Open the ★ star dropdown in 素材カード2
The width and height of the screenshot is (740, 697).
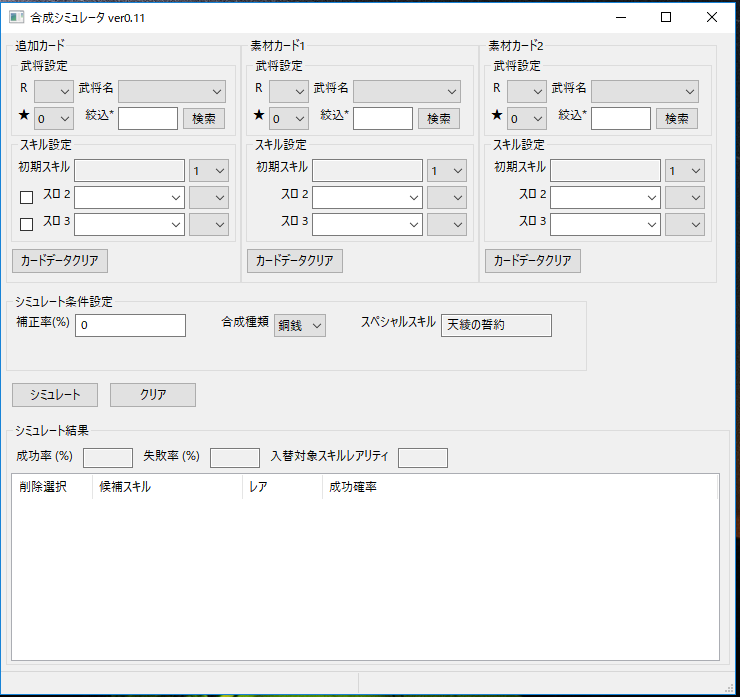click(527, 118)
